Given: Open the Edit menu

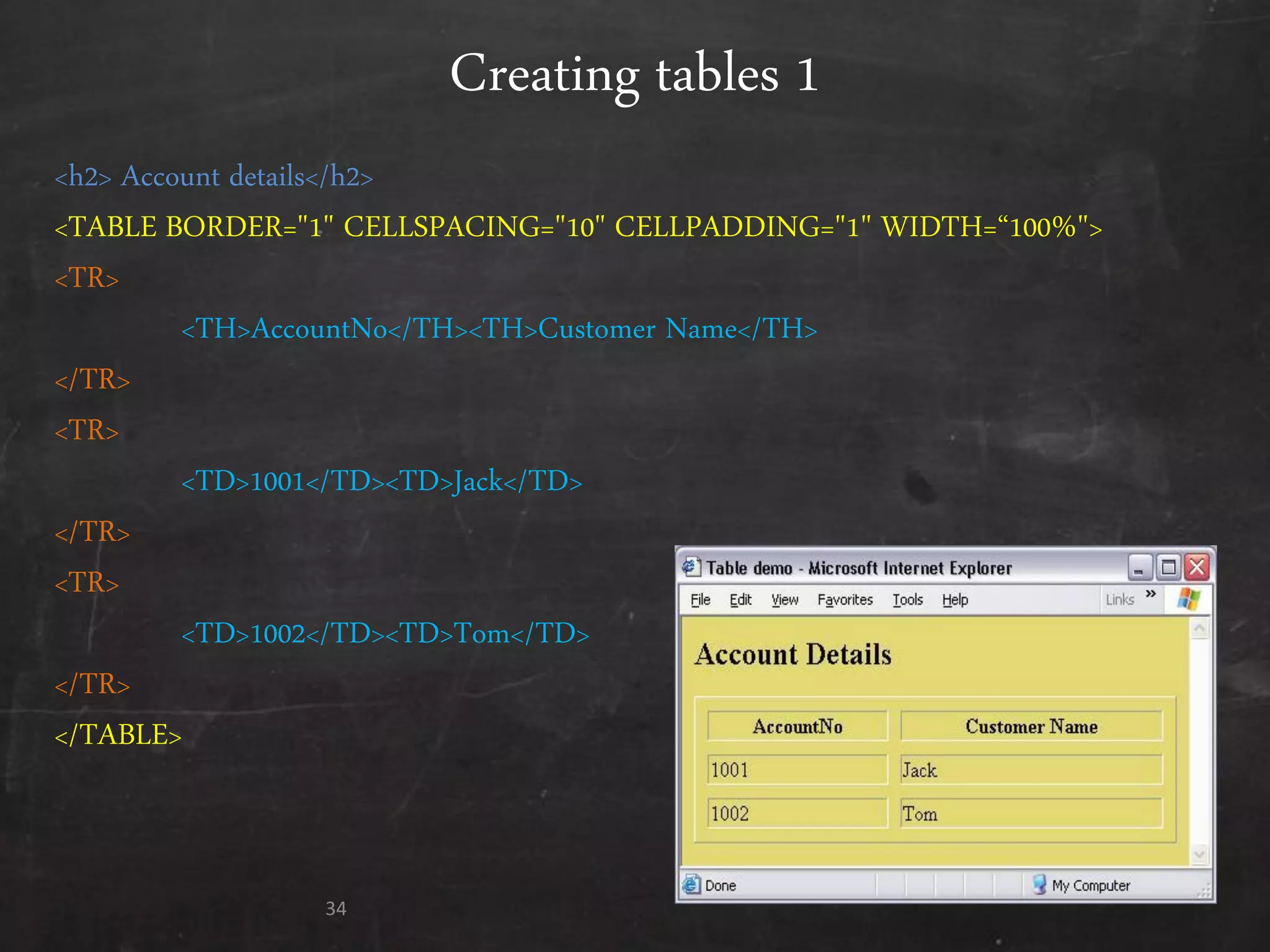Looking at the screenshot, I should coord(740,600).
